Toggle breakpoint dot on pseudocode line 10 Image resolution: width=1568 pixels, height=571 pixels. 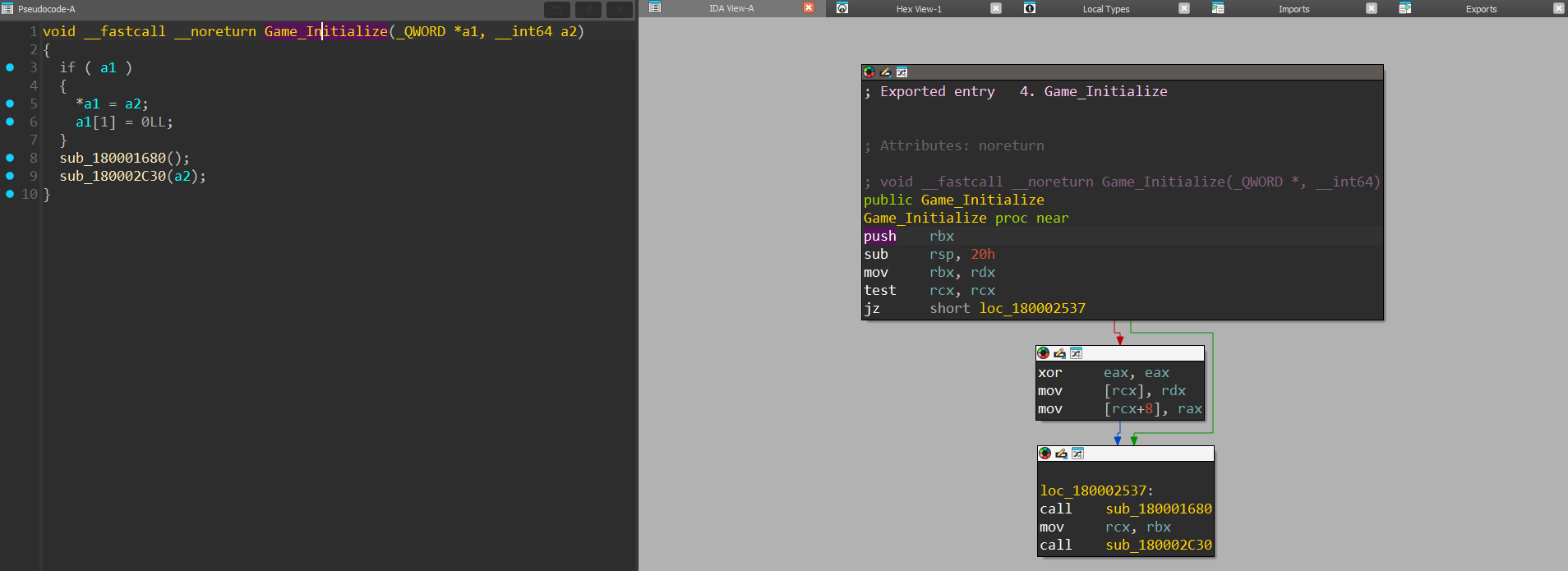point(10,194)
